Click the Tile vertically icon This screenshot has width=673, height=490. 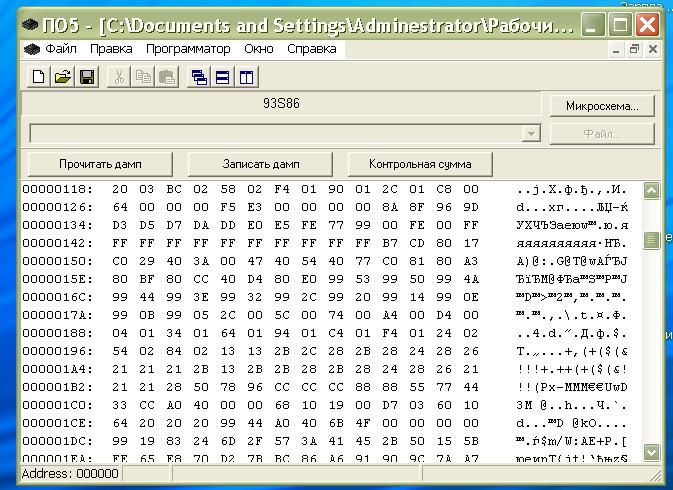pyautogui.click(x=247, y=77)
